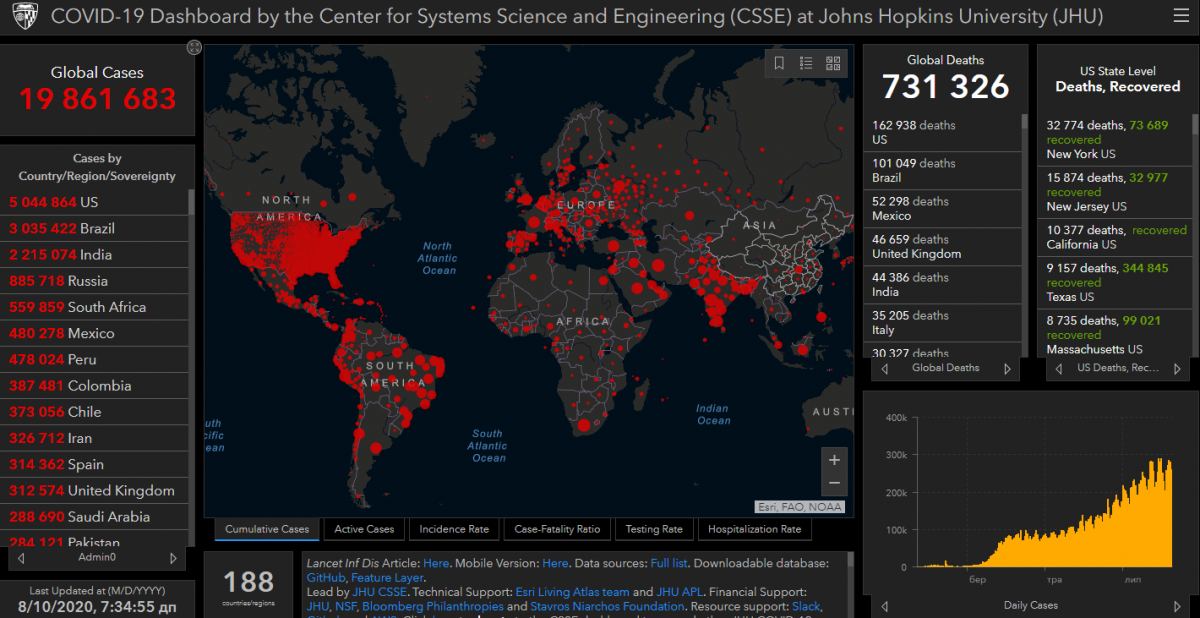This screenshot has height=618, width=1200.
Task: Switch to Testing Rate tab
Action: (654, 529)
